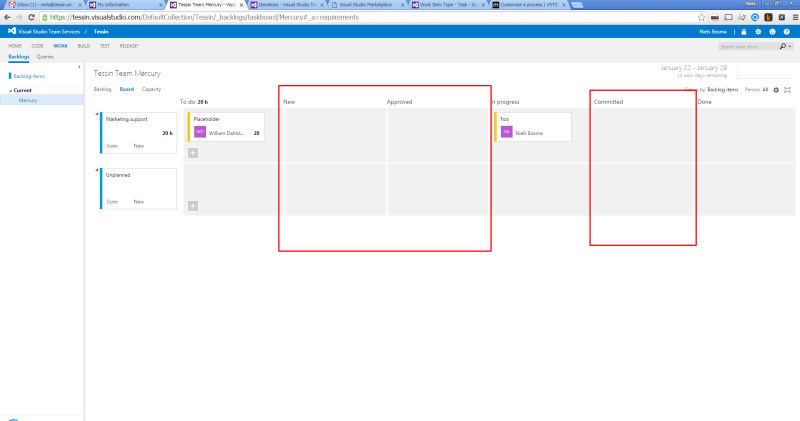800x421 pixels.
Task: Open the Placeholder task card
Action: click(x=226, y=127)
